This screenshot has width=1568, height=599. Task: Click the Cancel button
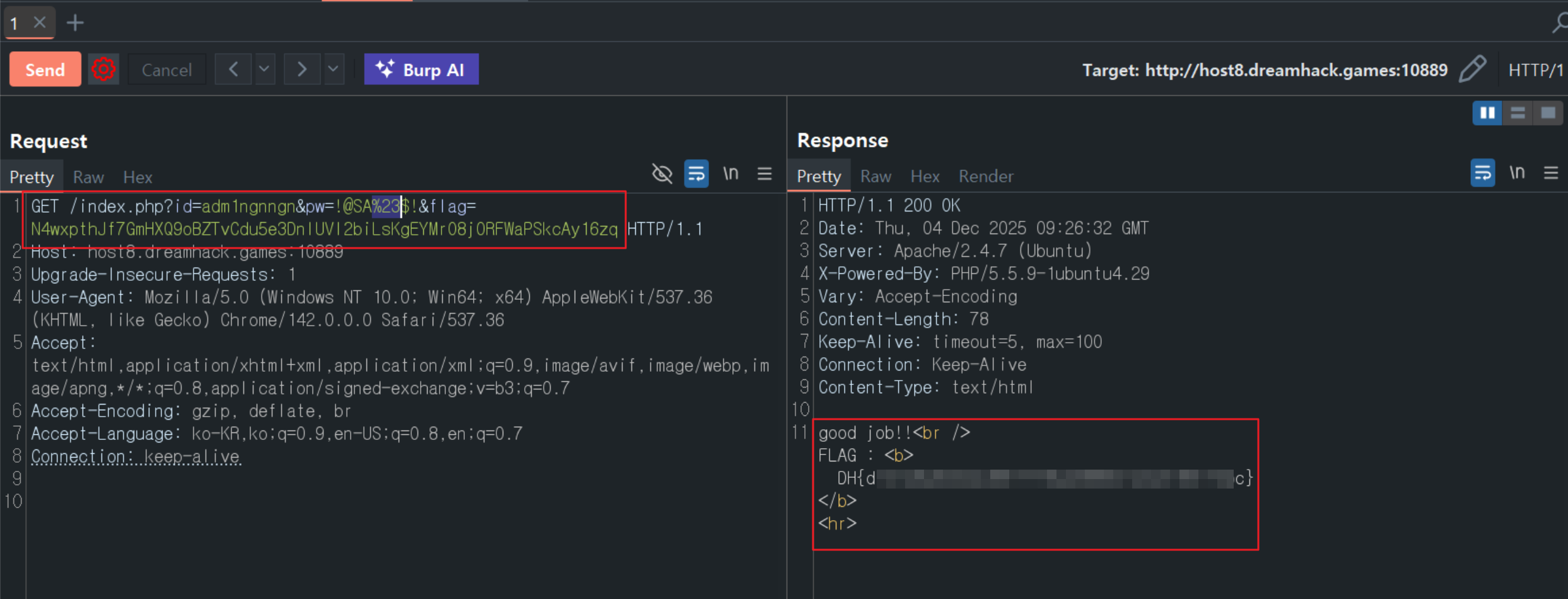click(167, 69)
